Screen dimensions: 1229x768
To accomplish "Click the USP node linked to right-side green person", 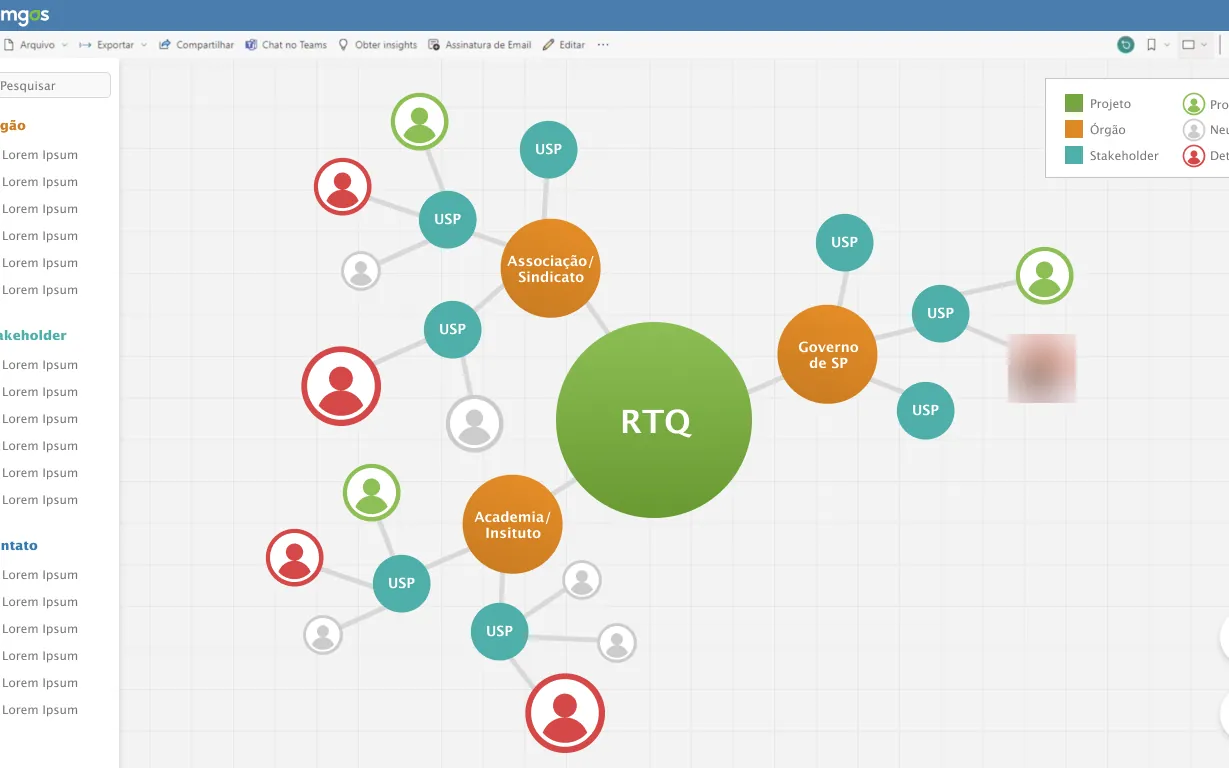I will [x=940, y=313].
